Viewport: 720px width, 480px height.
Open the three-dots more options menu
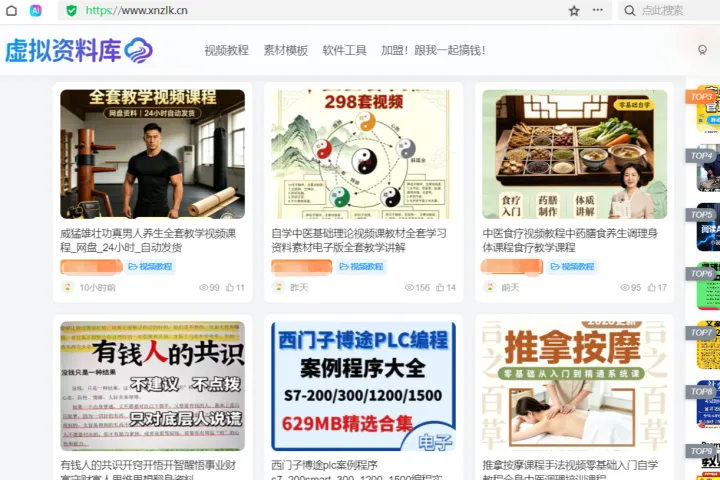597,10
